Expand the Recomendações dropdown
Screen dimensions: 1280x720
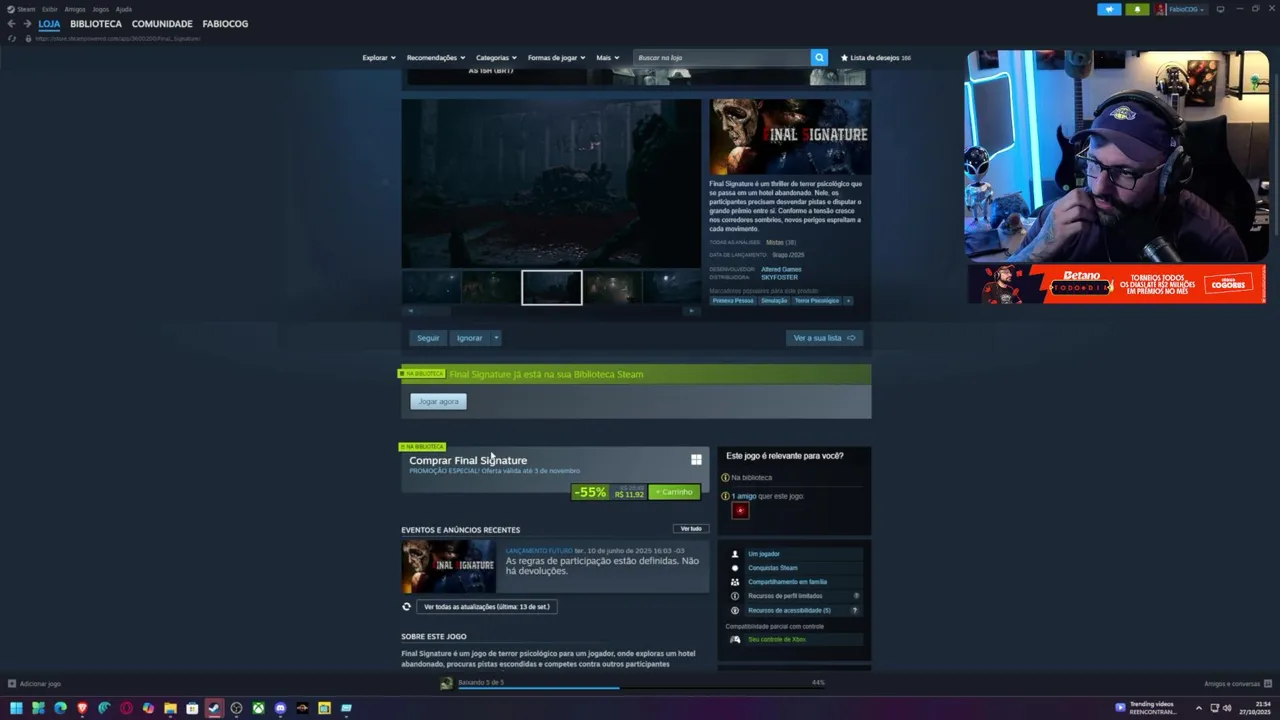(x=436, y=58)
